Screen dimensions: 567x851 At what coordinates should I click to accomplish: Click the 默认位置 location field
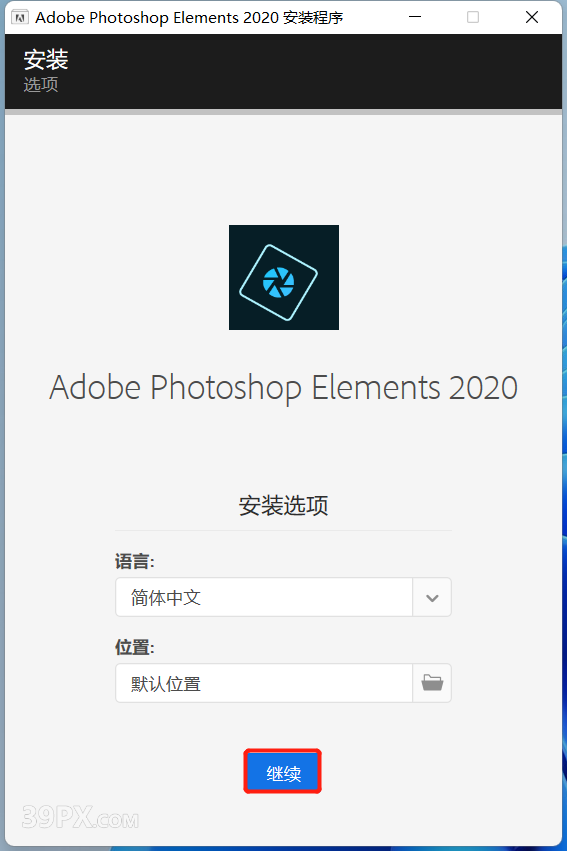click(x=264, y=683)
